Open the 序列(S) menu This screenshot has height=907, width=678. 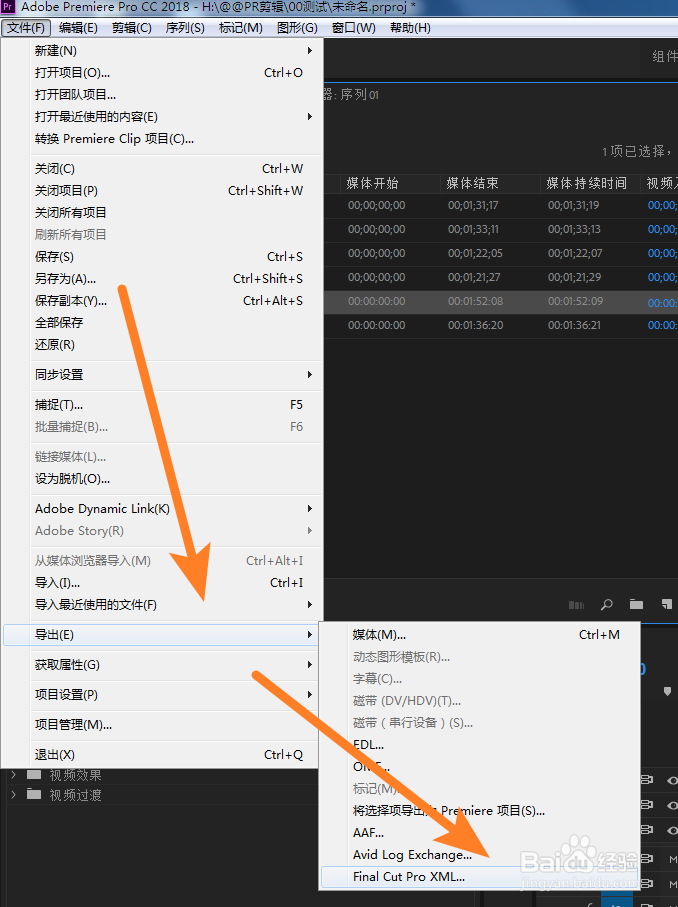pyautogui.click(x=185, y=28)
